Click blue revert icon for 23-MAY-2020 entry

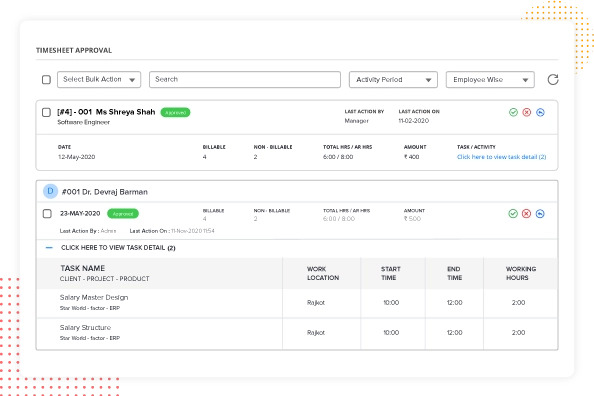pyautogui.click(x=540, y=214)
